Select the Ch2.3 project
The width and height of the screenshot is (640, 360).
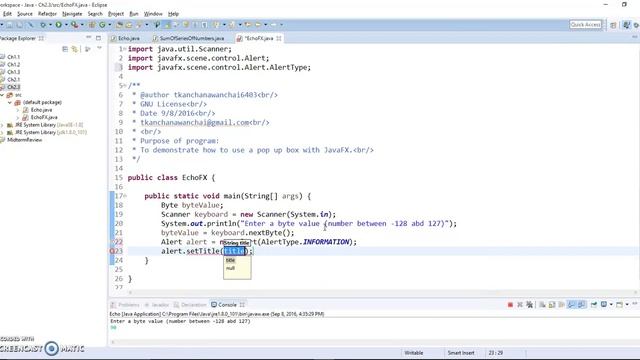(13, 87)
